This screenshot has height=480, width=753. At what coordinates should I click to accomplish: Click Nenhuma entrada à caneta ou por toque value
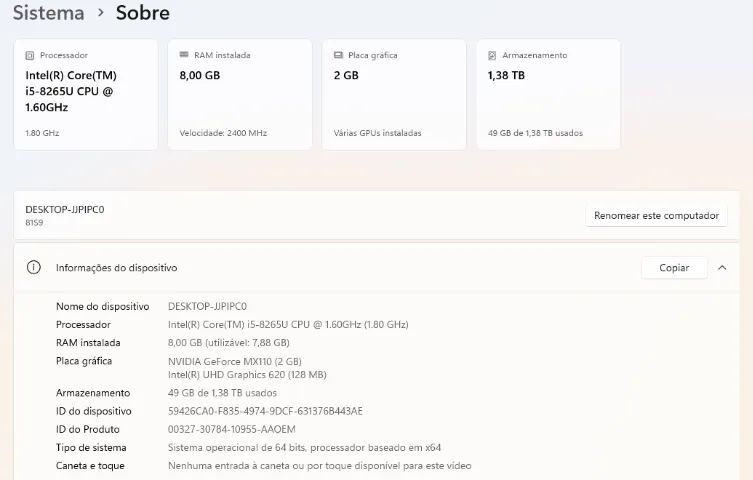point(320,466)
